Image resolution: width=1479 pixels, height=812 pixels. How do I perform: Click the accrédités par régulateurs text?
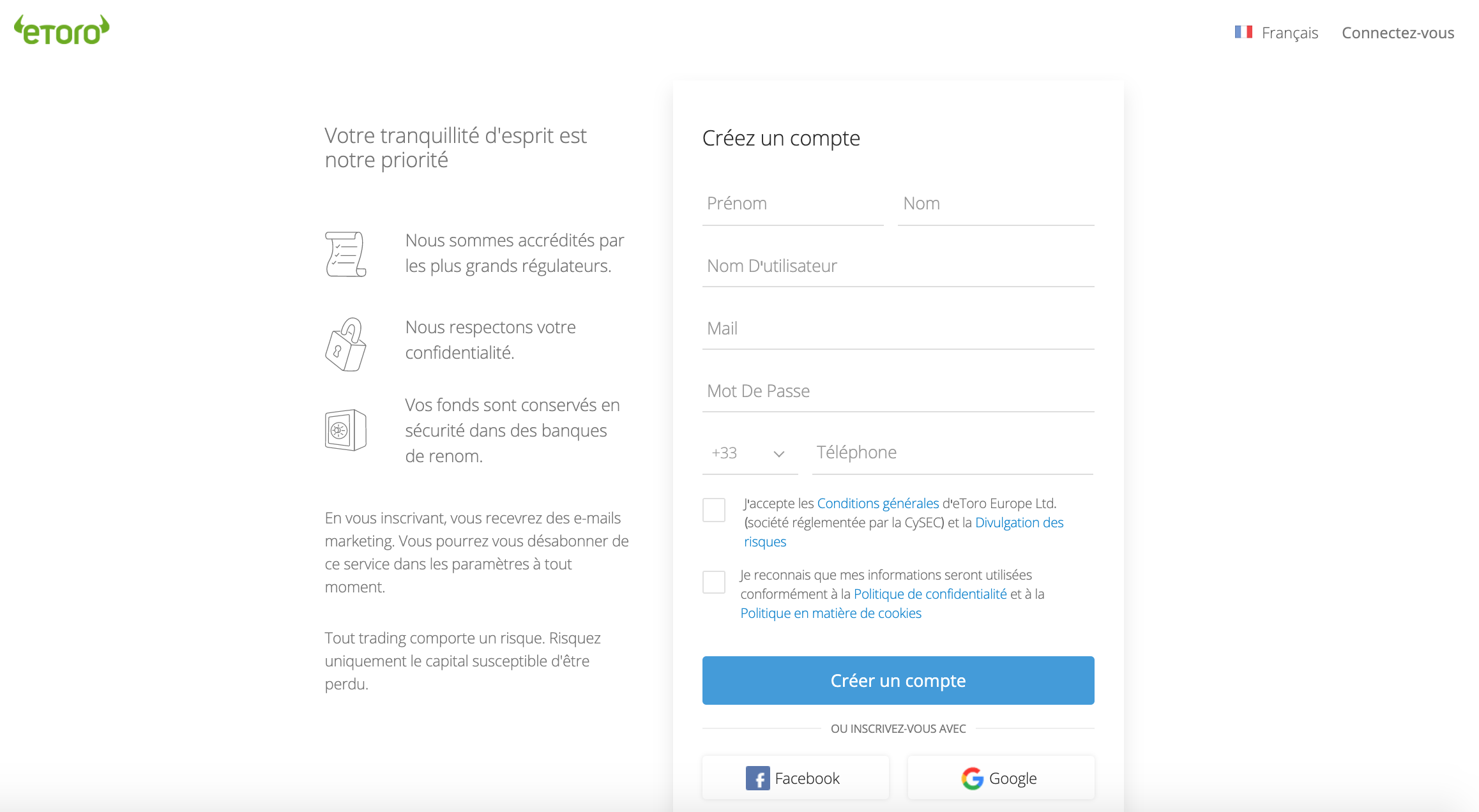coord(515,253)
